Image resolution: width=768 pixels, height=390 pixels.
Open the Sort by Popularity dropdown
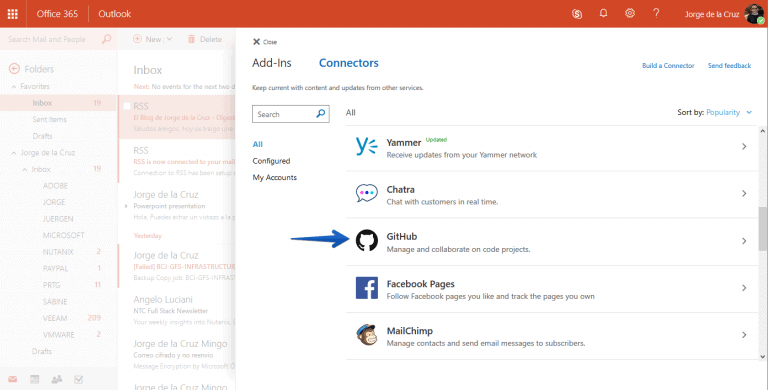coord(729,112)
